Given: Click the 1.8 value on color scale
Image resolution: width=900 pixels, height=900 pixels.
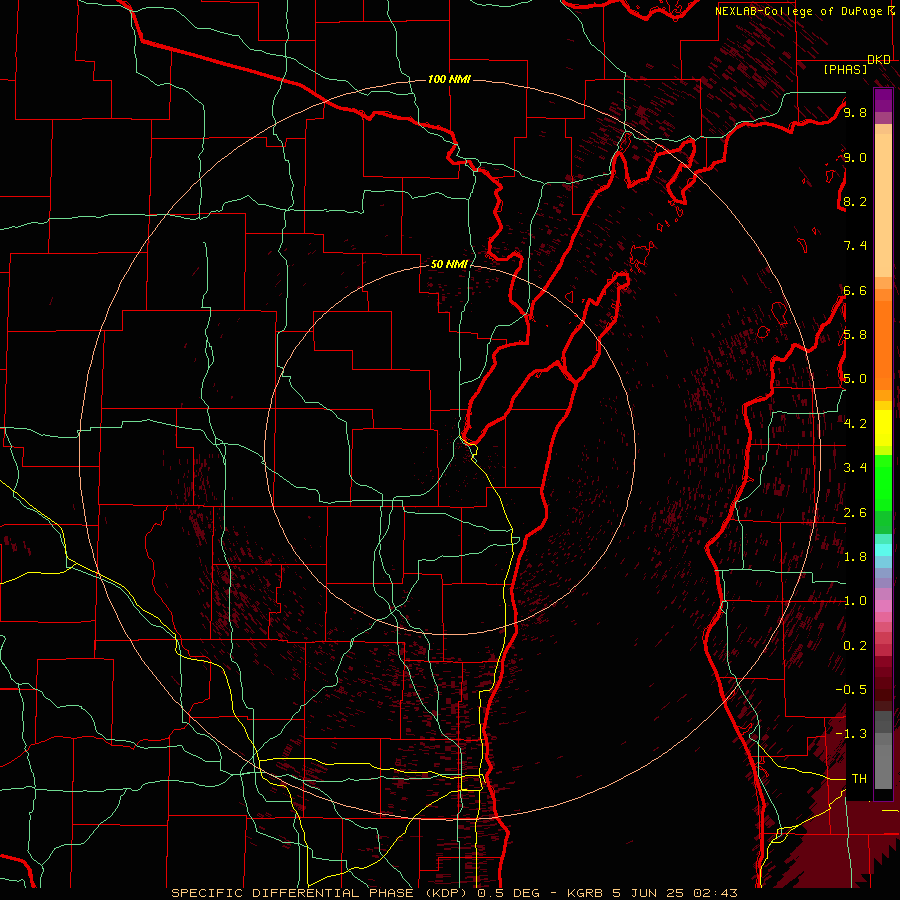Looking at the screenshot, I should 855,556.
